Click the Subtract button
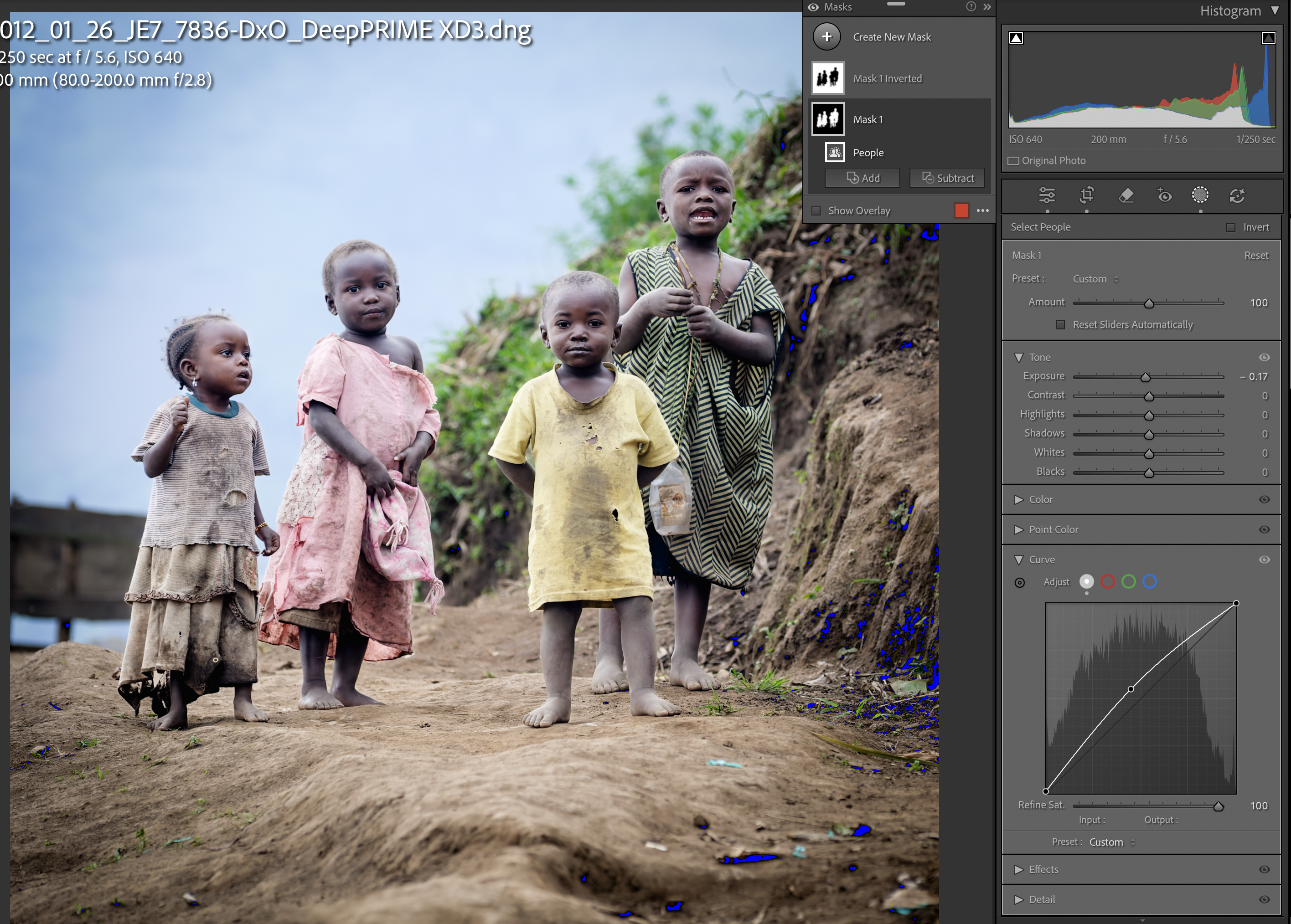 click(x=947, y=178)
